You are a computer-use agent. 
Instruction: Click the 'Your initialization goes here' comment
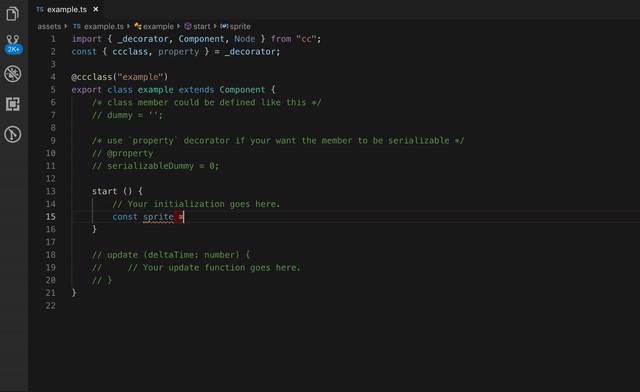tap(196, 204)
